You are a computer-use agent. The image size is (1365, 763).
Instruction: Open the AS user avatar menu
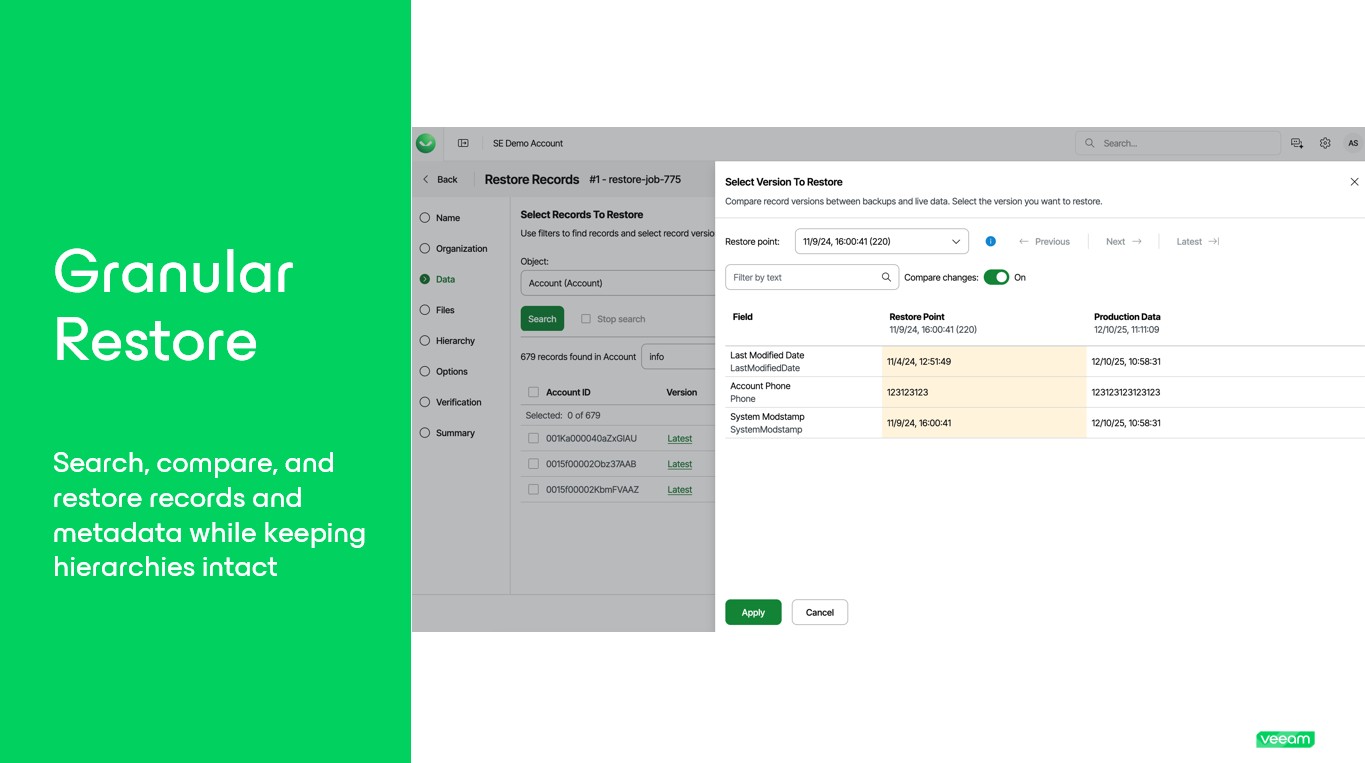click(x=1353, y=143)
